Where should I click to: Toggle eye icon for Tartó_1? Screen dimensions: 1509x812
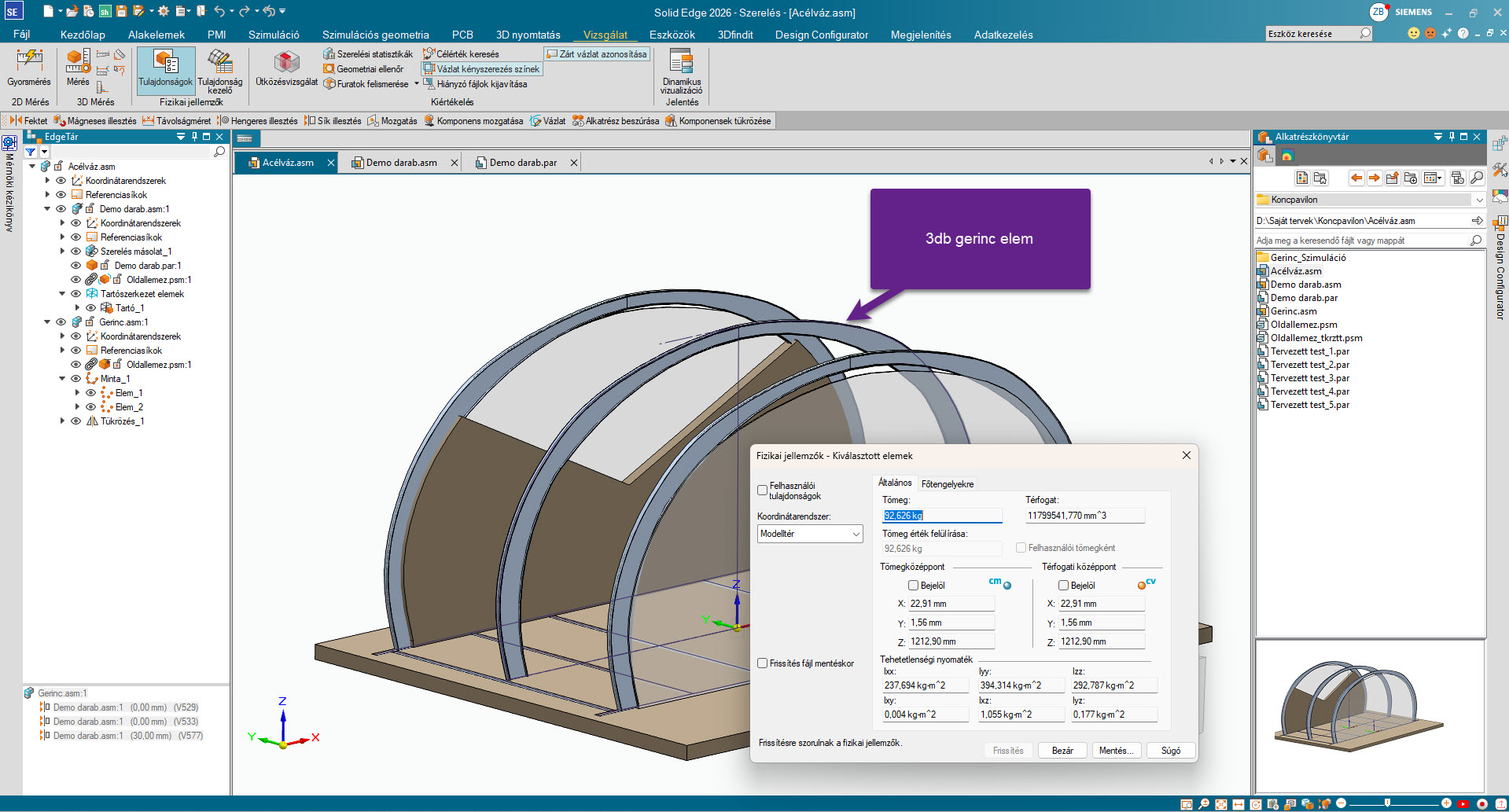click(x=91, y=308)
